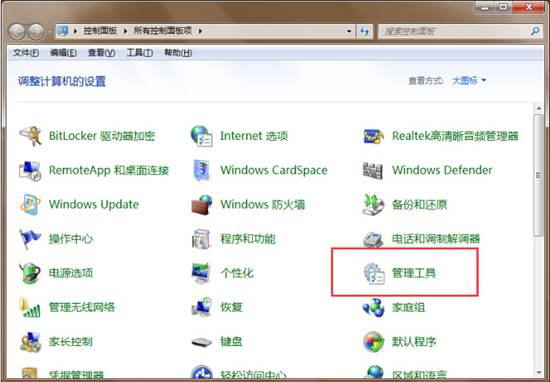Open the 管理工具 administrative tools icon
Image resolution: width=550 pixels, height=382 pixels.
click(374, 273)
